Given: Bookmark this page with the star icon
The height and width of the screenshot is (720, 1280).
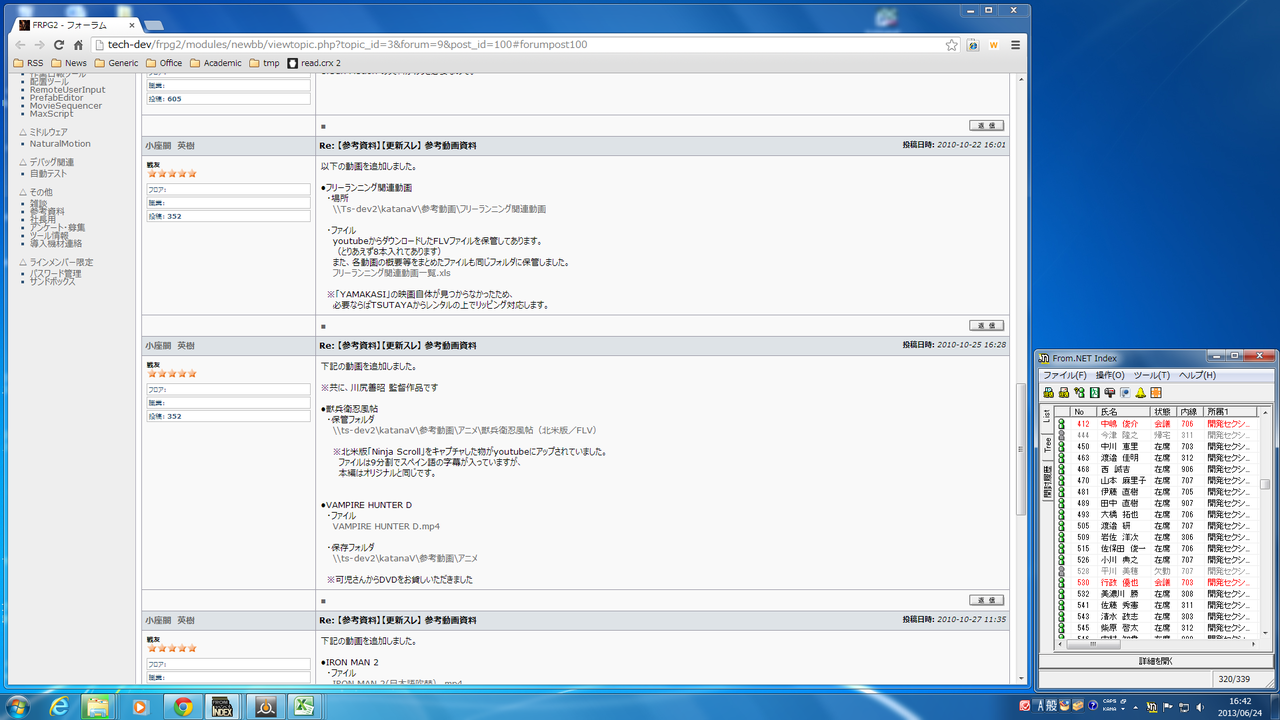Looking at the screenshot, I should tap(951, 45).
